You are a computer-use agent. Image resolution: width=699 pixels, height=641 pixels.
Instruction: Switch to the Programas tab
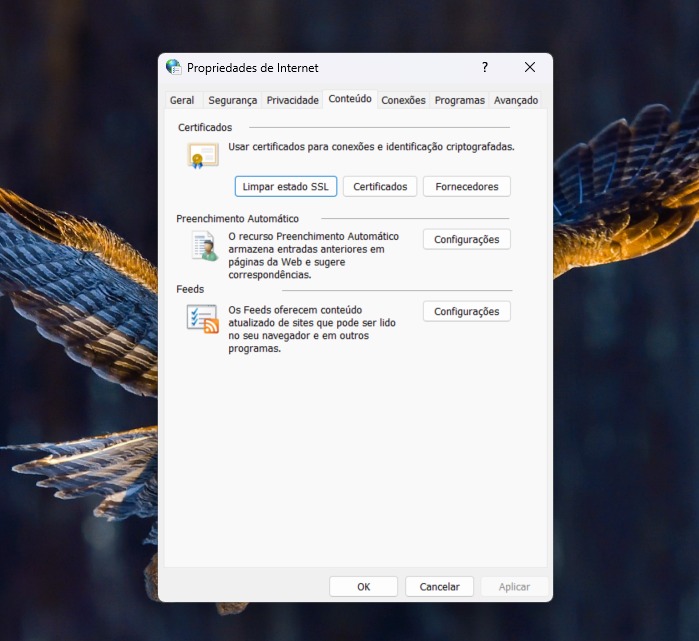[459, 100]
